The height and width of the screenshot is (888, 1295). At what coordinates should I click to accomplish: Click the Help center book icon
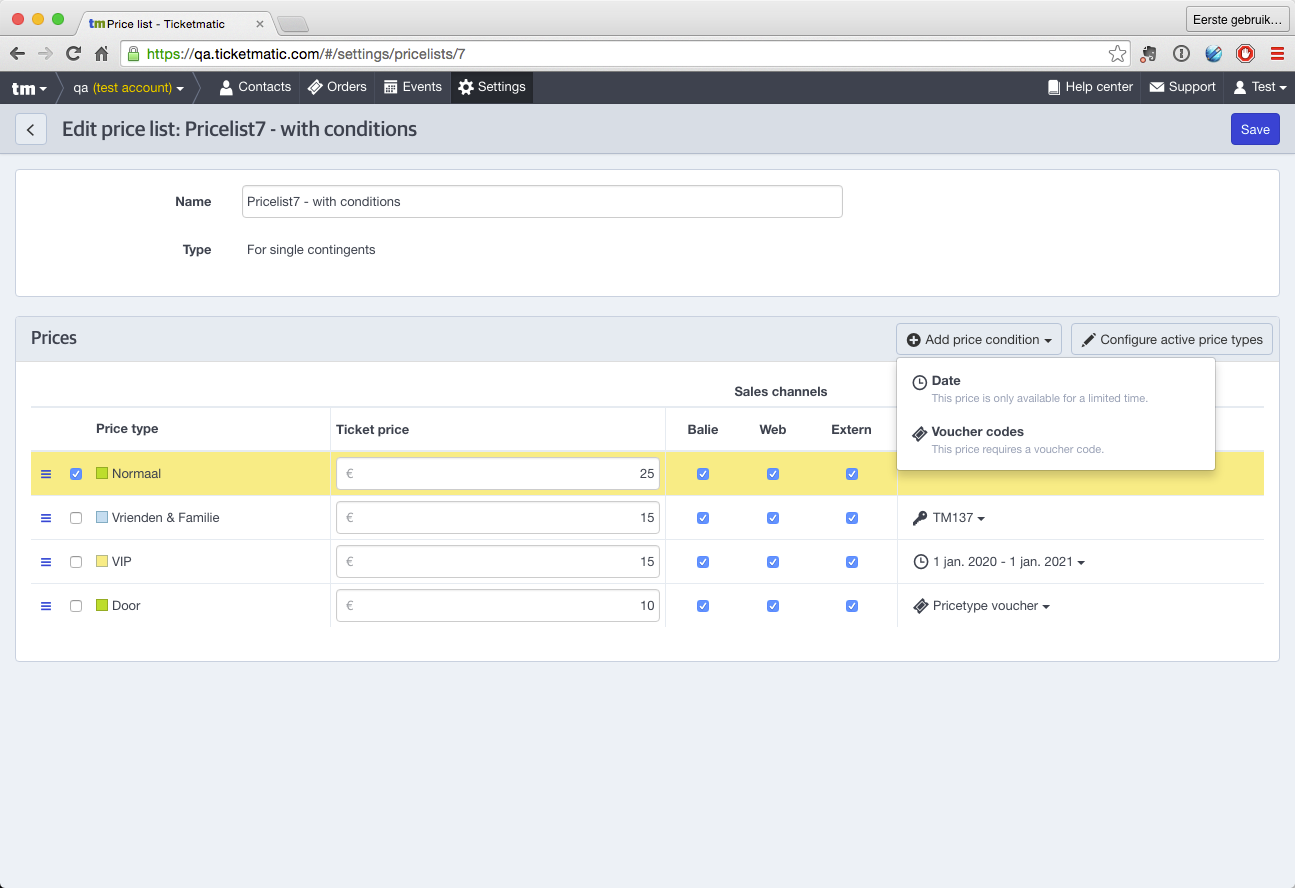[1054, 87]
